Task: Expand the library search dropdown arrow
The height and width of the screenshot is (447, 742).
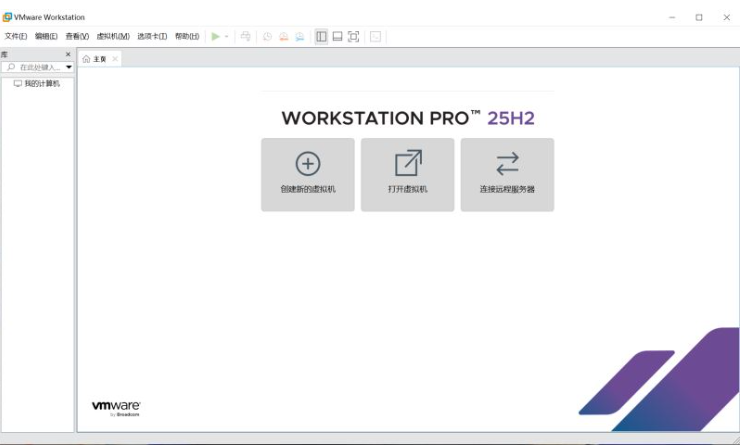Action: 69,67
